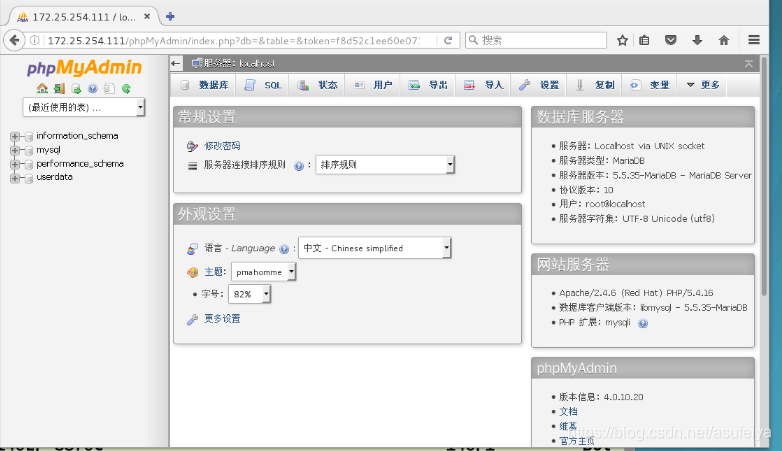The image size is (782, 451).
Task: Reload the navigation panel with the green icon
Action: click(126, 88)
